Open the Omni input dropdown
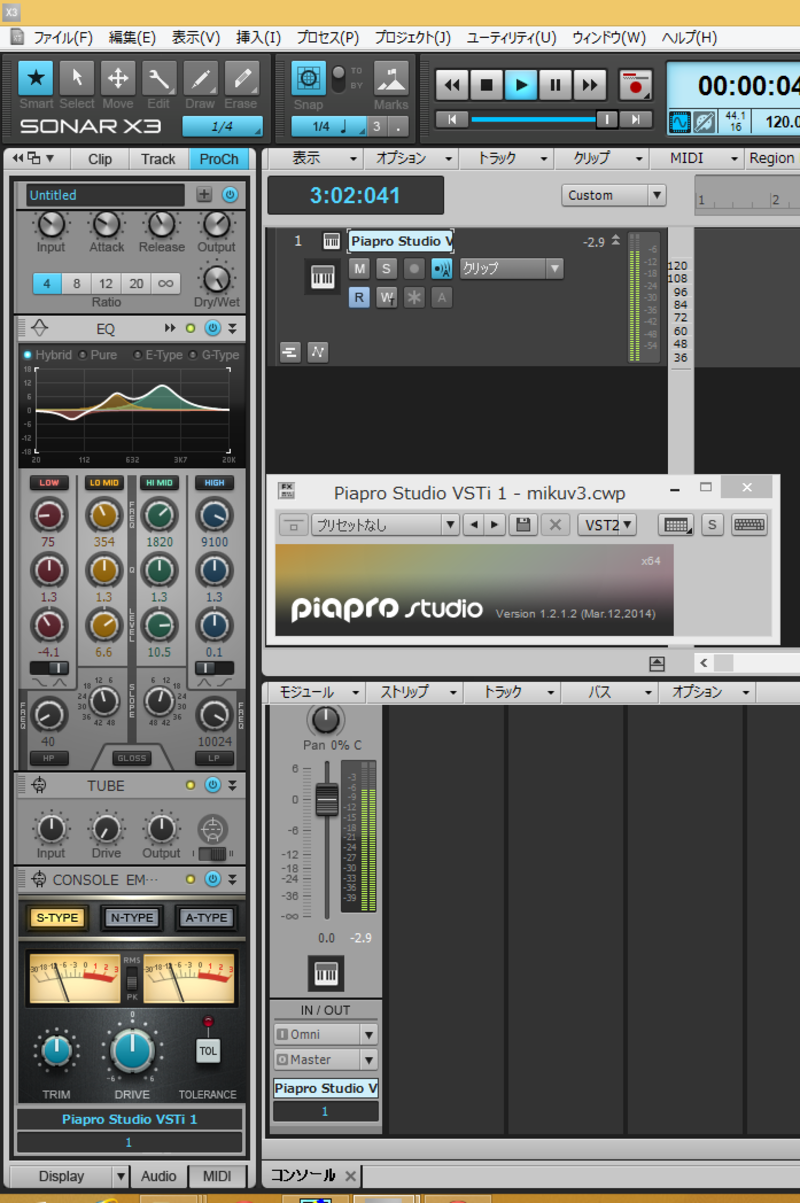 click(x=325, y=1035)
